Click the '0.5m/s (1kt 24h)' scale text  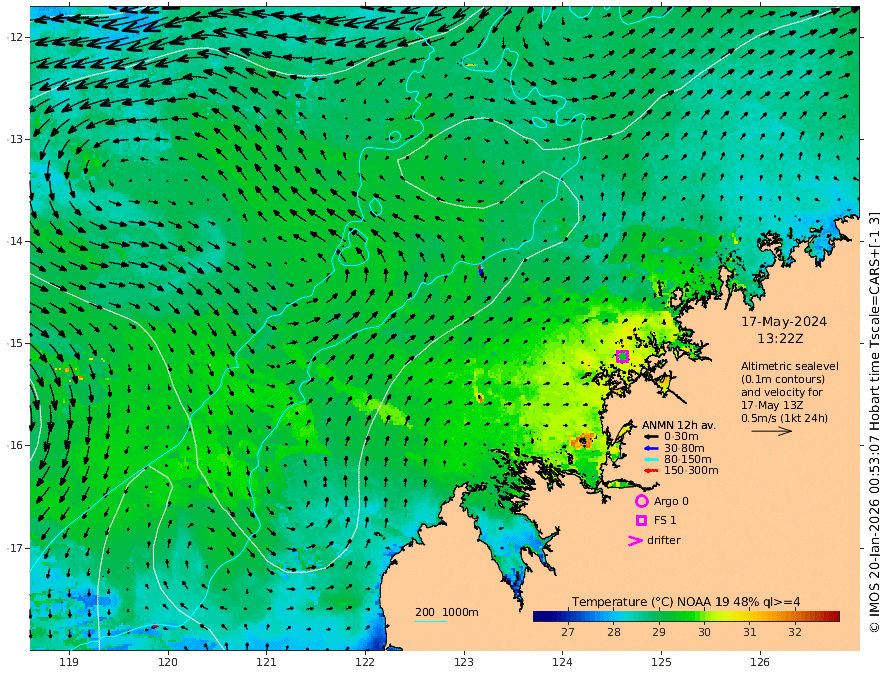(784, 418)
